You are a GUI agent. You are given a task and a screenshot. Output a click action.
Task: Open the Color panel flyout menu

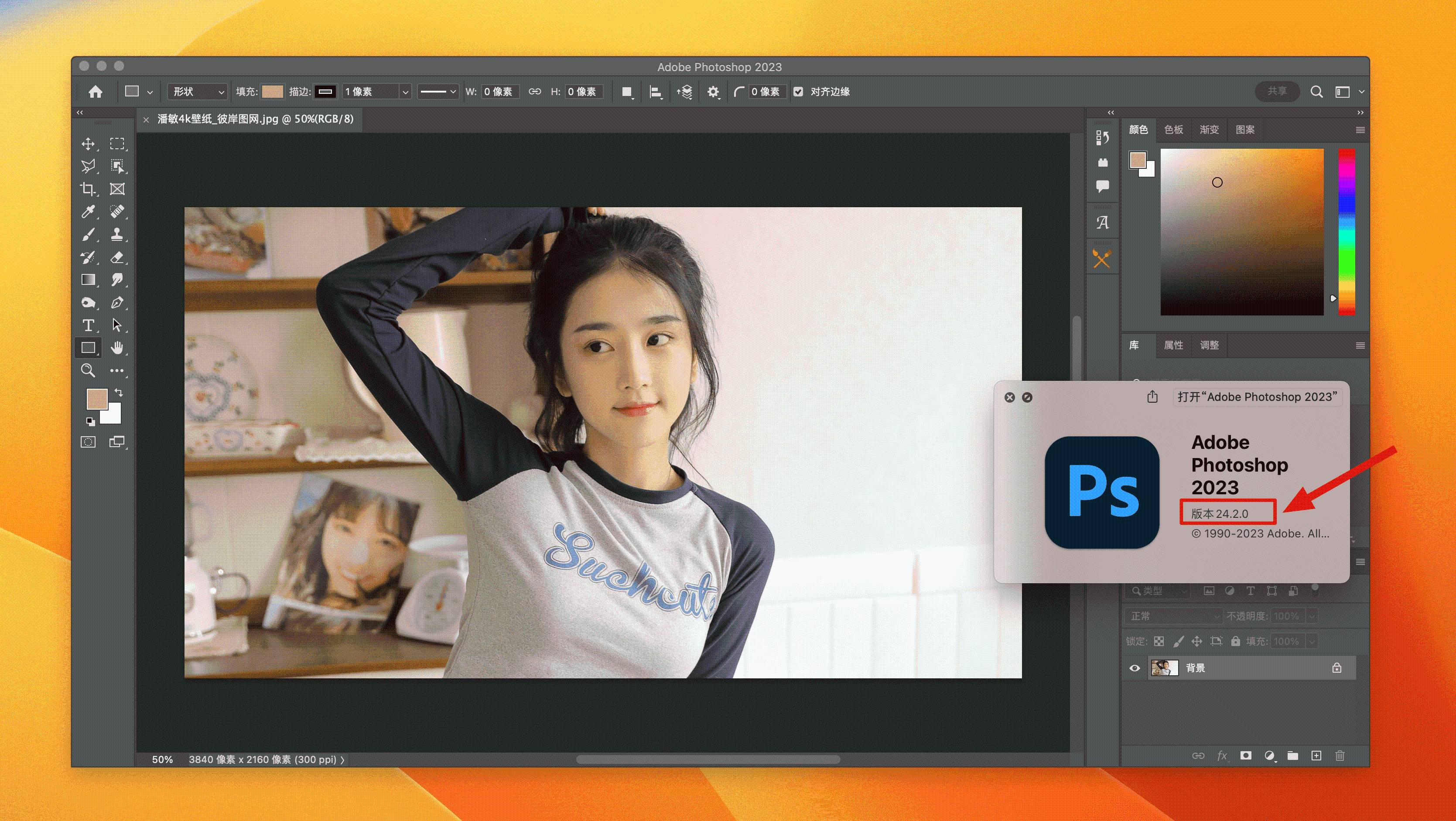tap(1360, 130)
